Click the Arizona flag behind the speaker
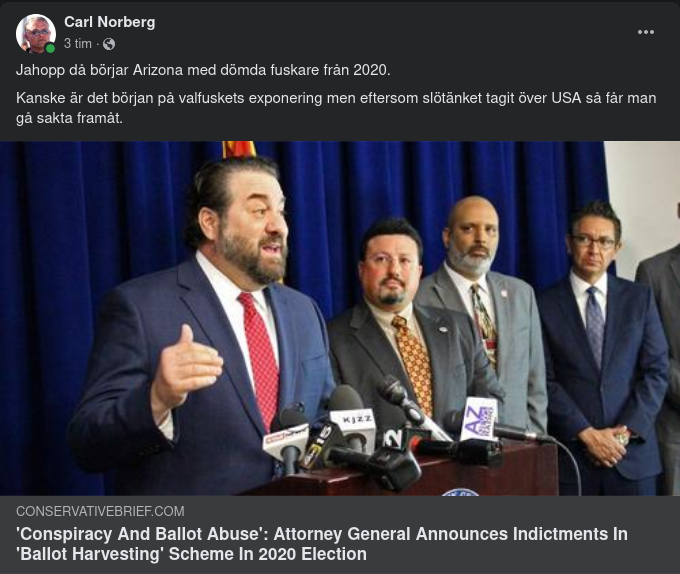The height and width of the screenshot is (574, 680). [239, 150]
